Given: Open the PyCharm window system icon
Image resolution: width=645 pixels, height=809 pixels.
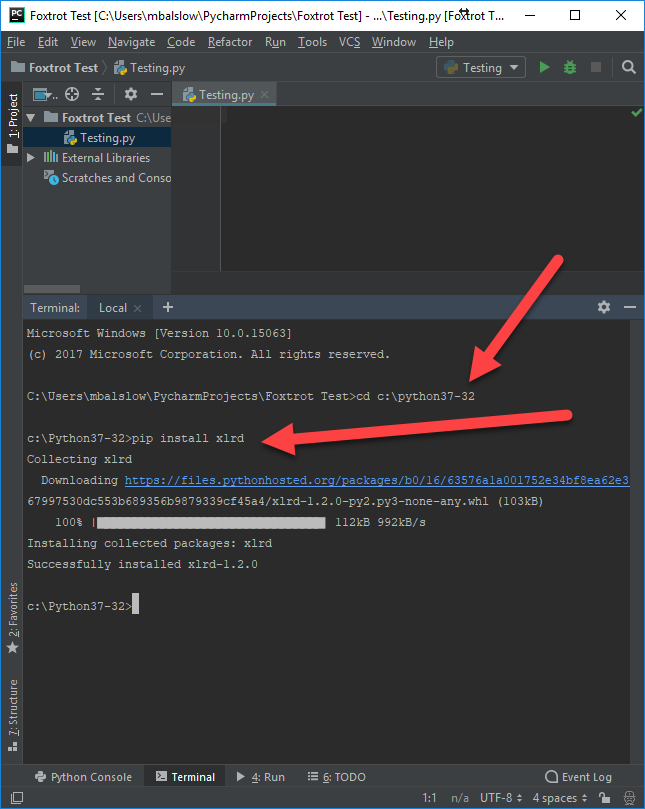Looking at the screenshot, I should [17, 15].
